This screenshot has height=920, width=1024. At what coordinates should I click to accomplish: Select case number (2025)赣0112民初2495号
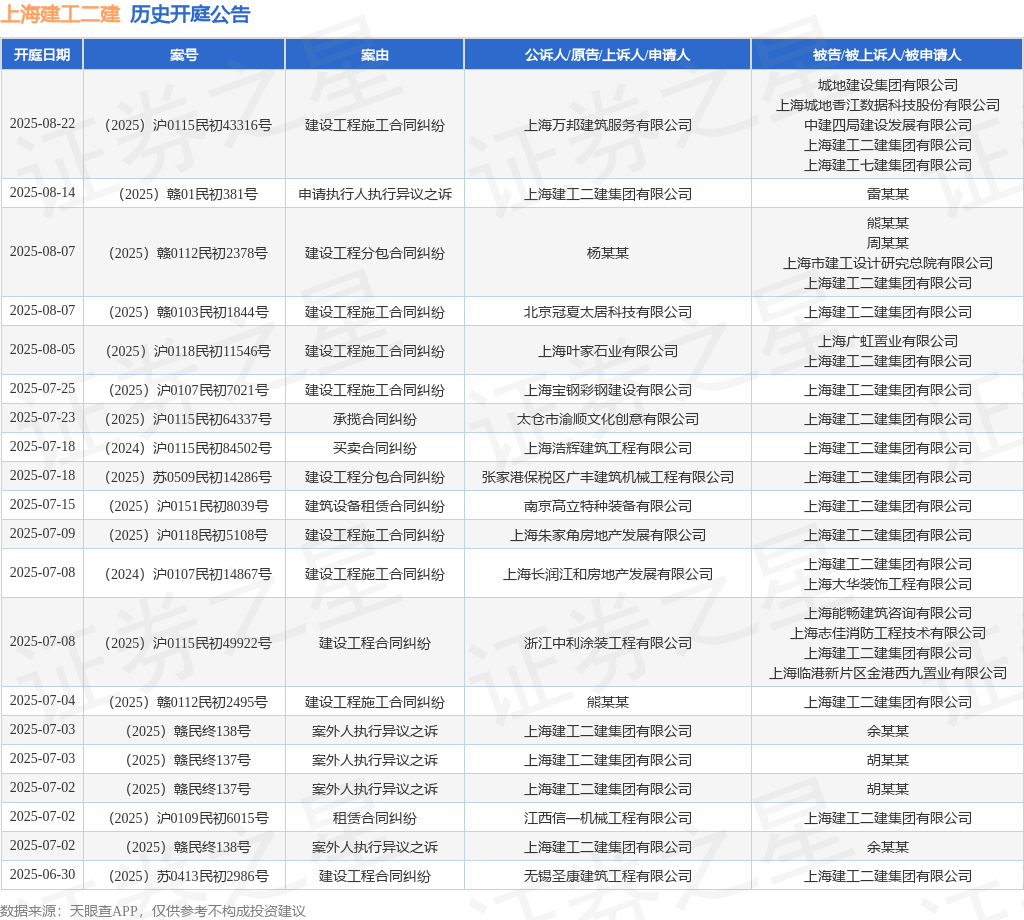pos(188,702)
